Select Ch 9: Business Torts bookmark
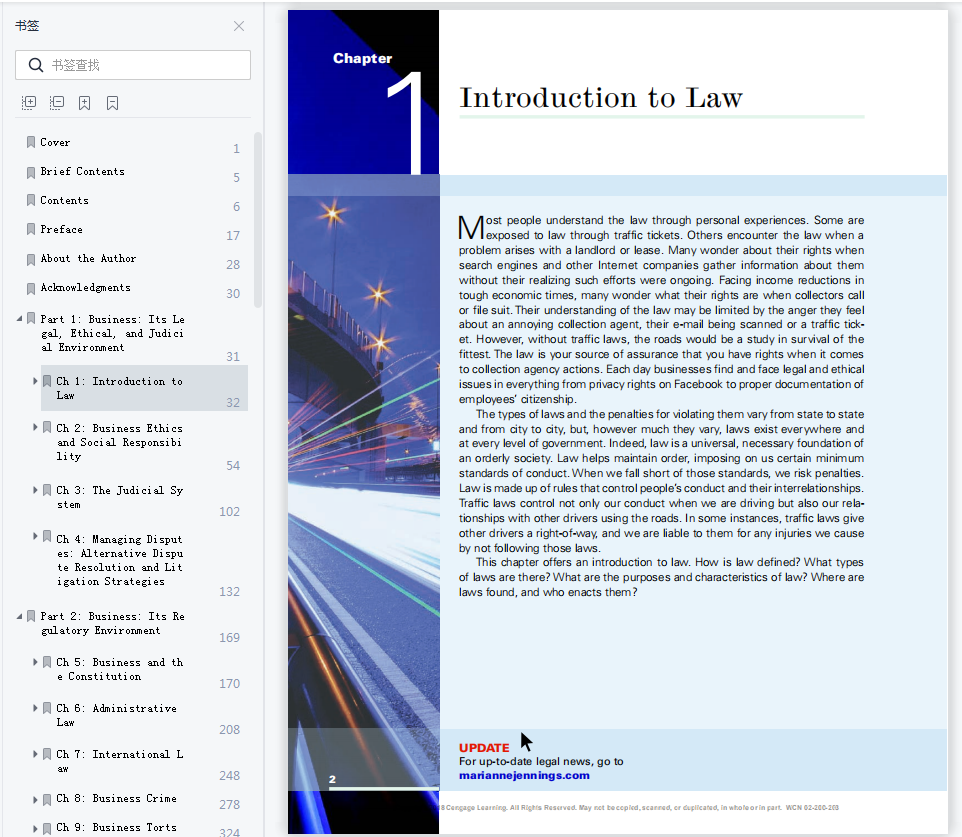 117,828
